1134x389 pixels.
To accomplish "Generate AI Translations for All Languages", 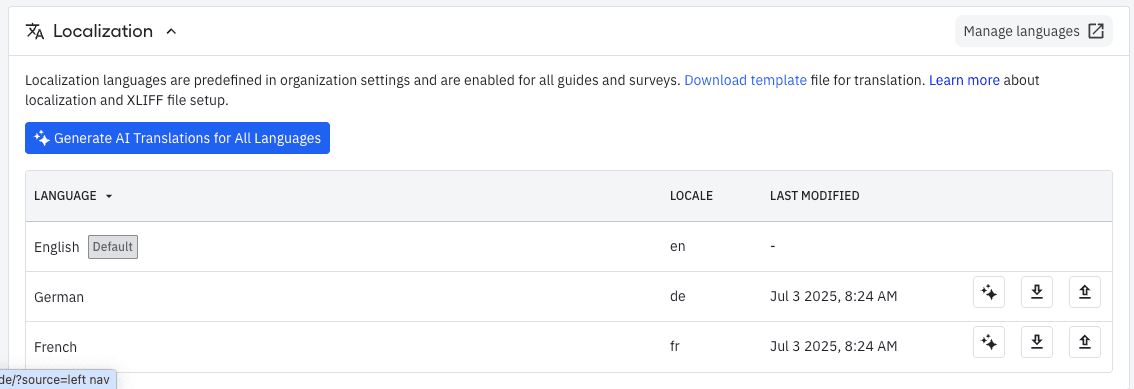I will pyautogui.click(x=177, y=138).
